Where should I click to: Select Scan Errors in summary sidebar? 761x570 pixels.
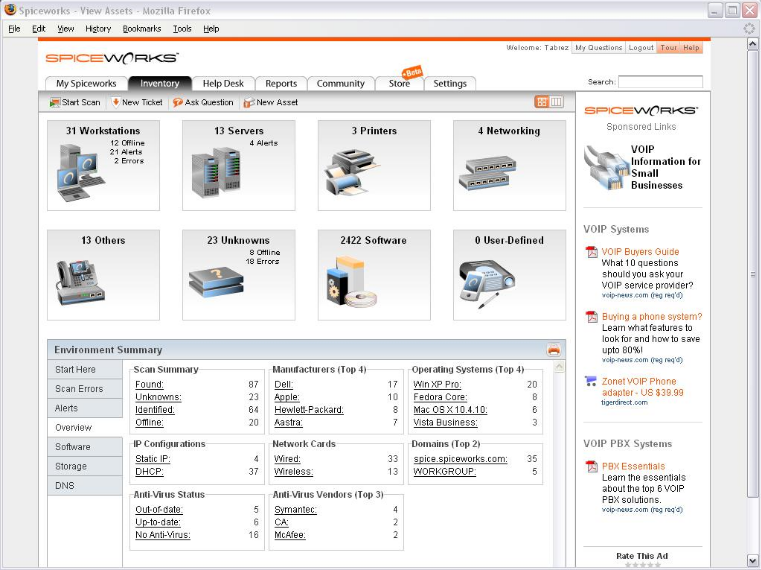(x=79, y=389)
